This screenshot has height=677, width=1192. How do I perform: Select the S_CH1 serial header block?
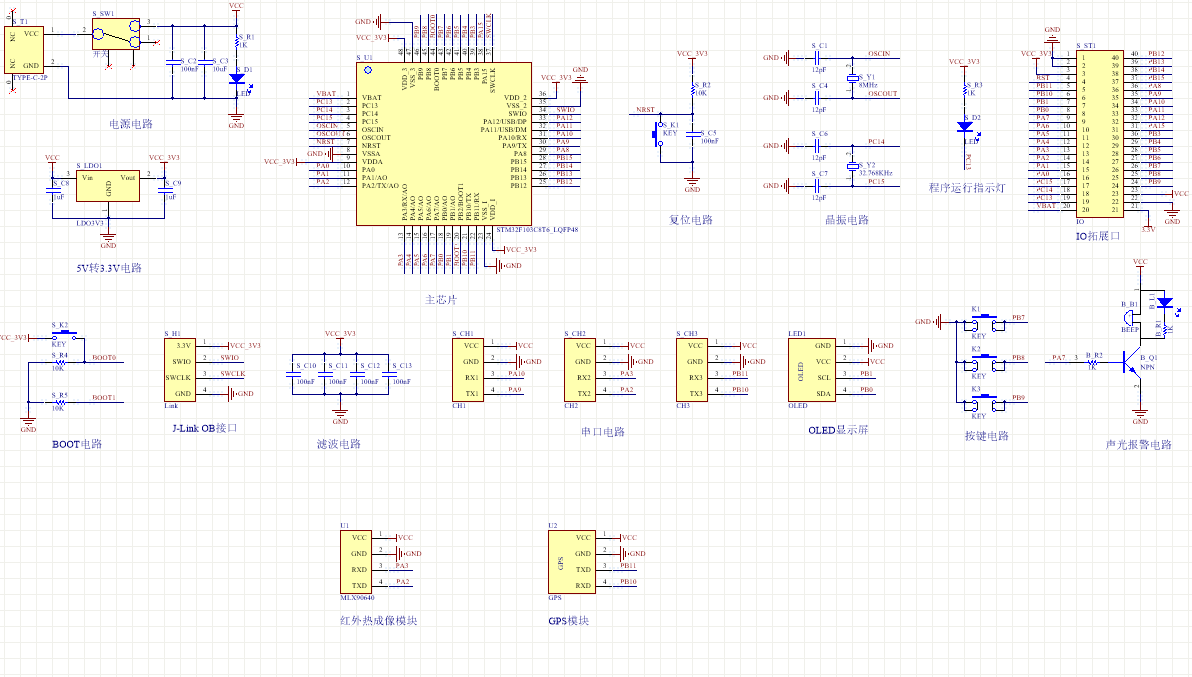(468, 370)
